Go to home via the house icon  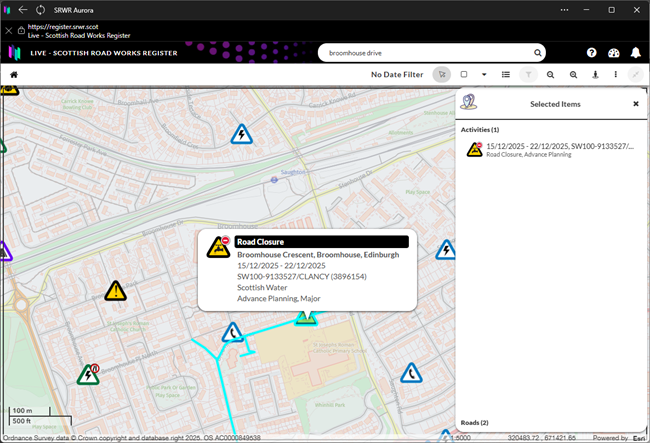[x=14, y=75]
